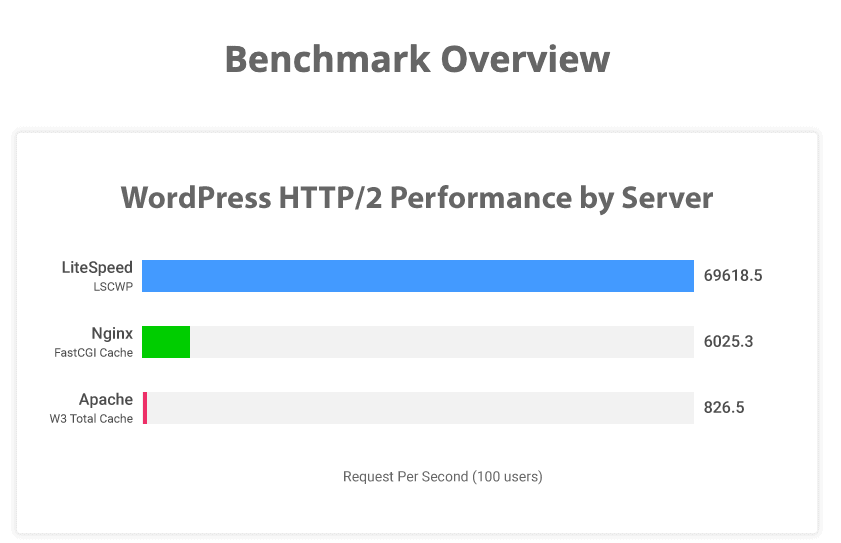Select the Nginx server label

pyautogui.click(x=105, y=334)
